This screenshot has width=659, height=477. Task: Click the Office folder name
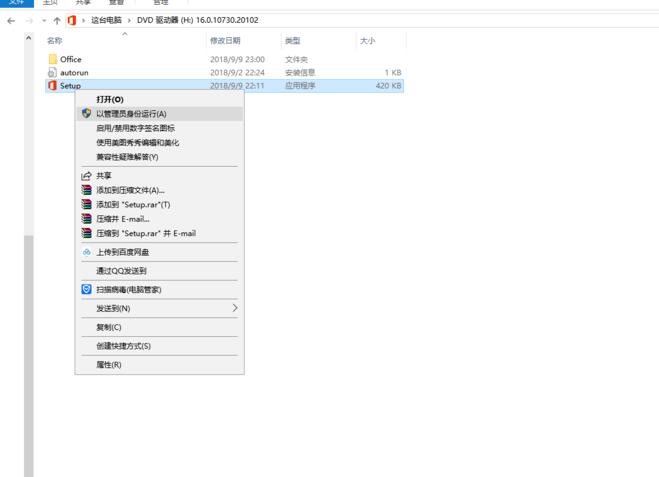click(71, 59)
